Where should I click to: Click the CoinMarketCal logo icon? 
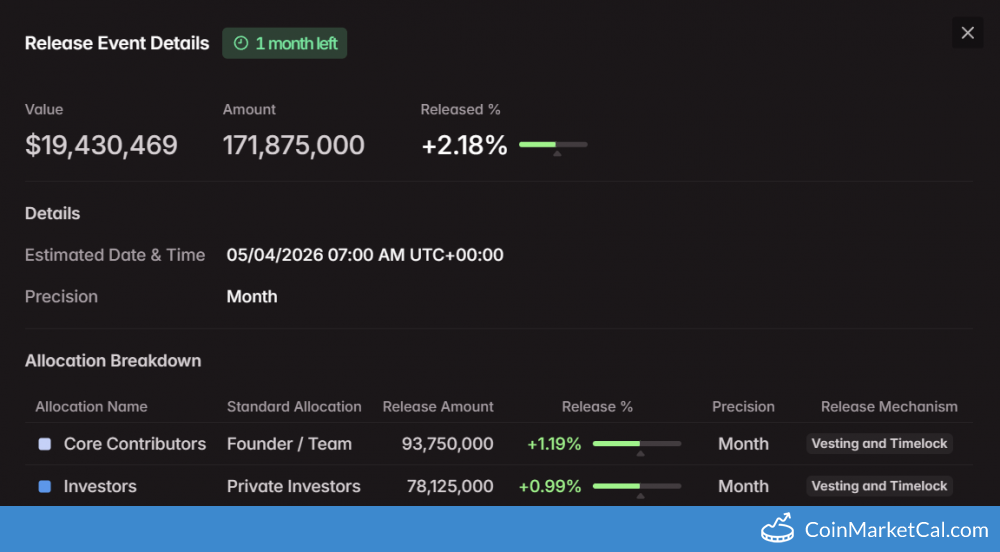point(777,528)
